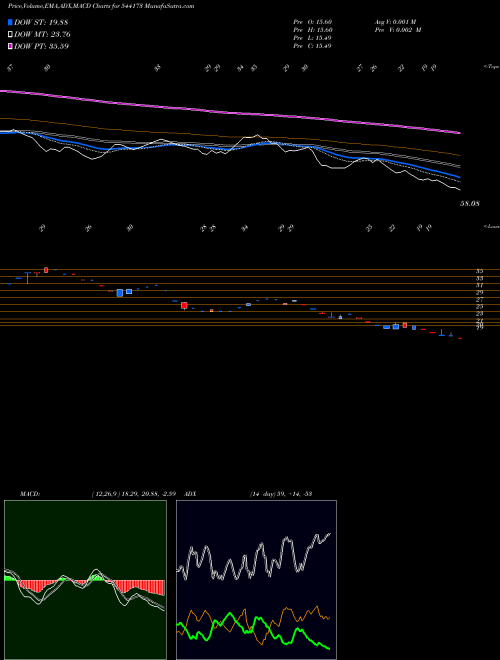
Task: Click the 'MACD:' panel heading
Action: coord(29,494)
